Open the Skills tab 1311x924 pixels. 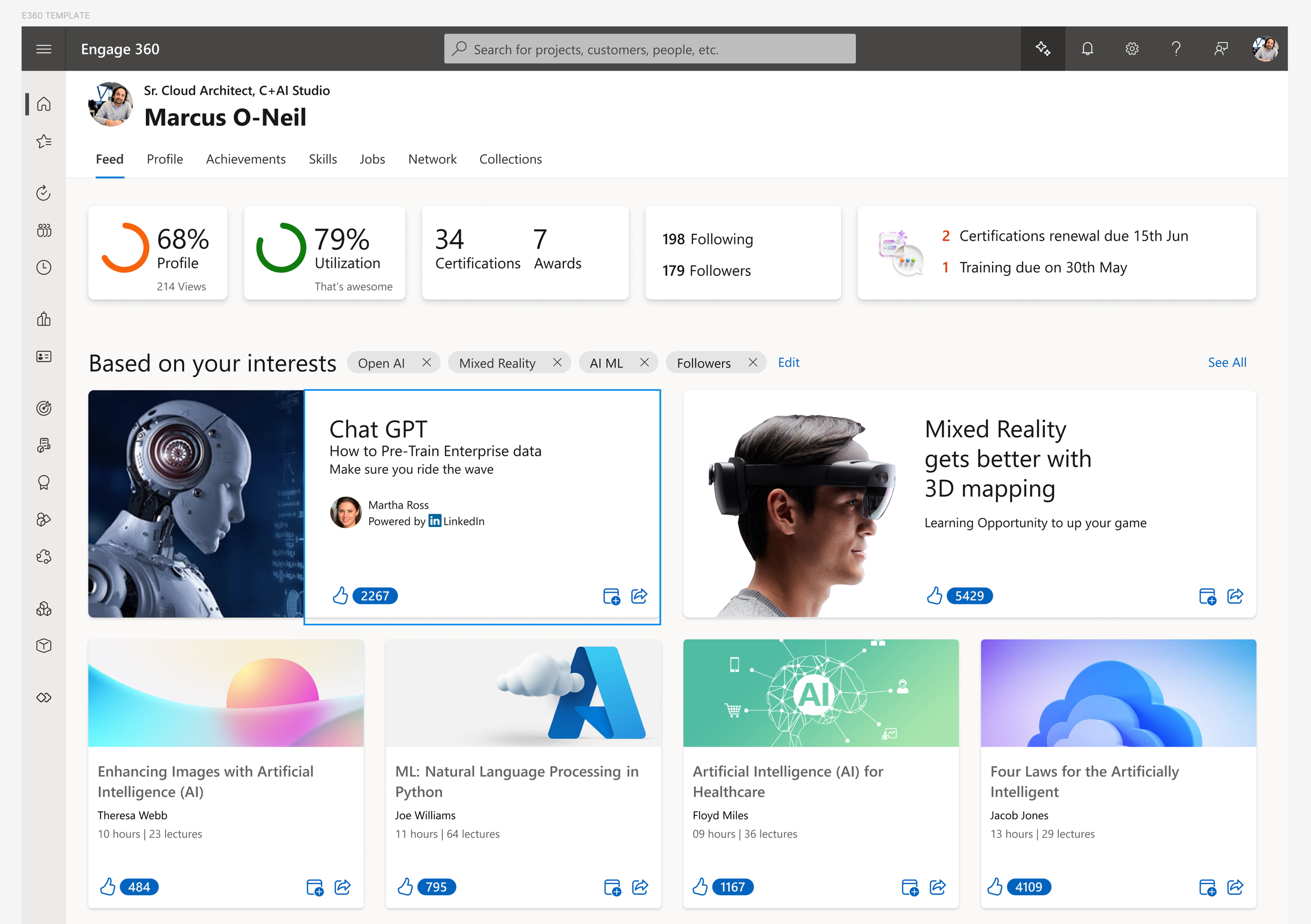(323, 159)
